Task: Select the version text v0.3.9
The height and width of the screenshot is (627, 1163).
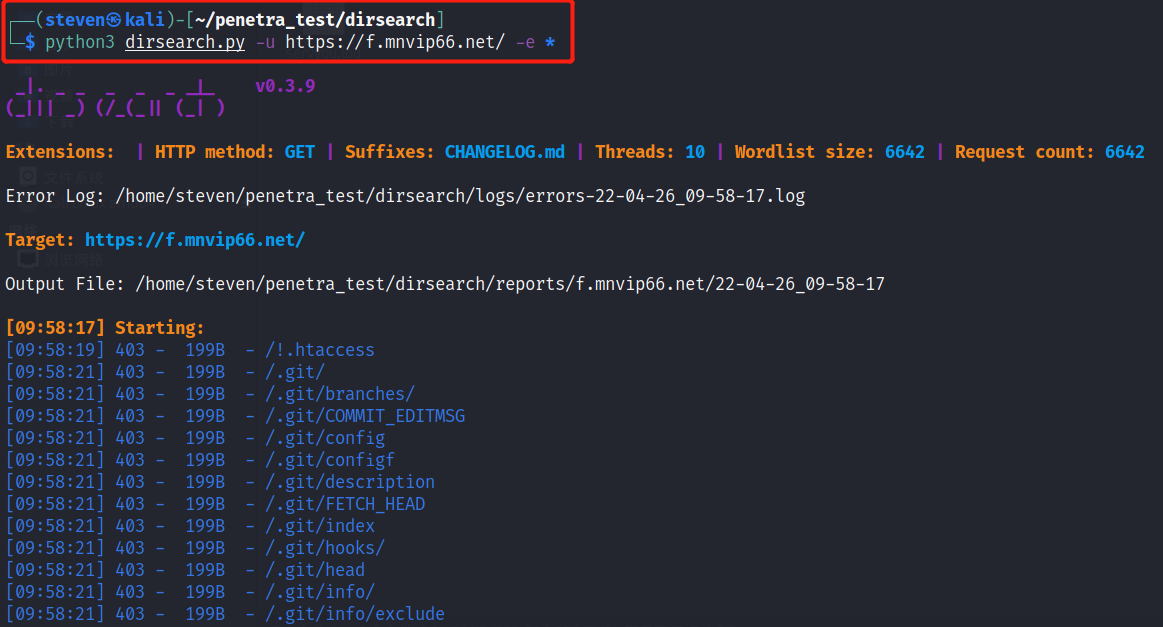Action: [x=285, y=86]
